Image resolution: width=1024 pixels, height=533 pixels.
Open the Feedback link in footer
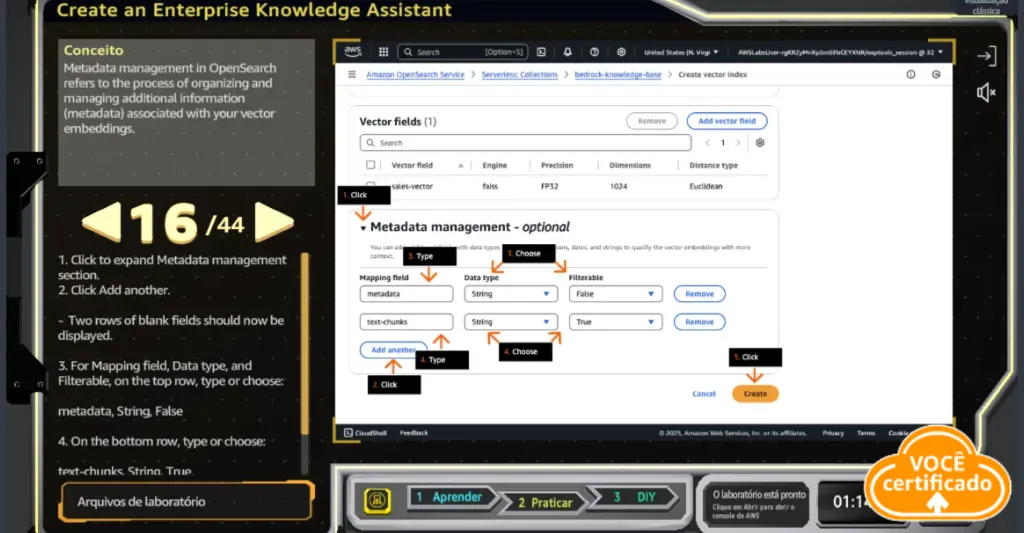click(x=414, y=432)
